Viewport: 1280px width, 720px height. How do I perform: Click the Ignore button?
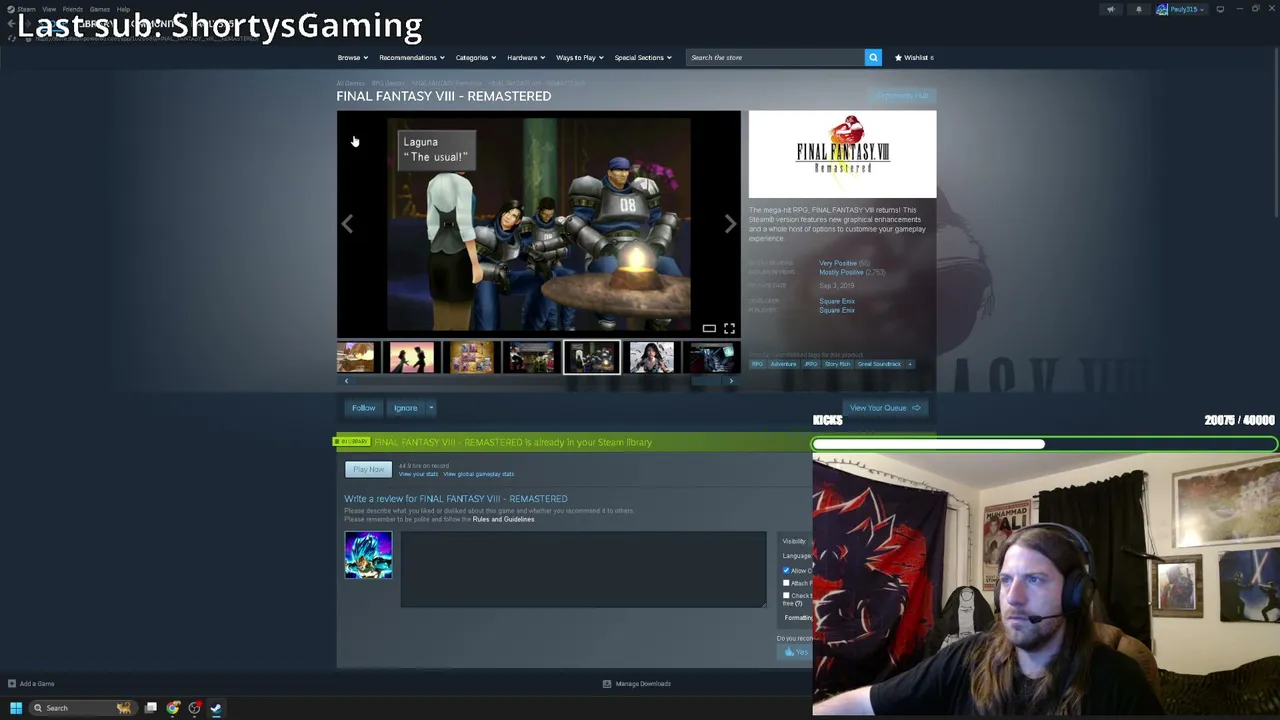click(405, 408)
